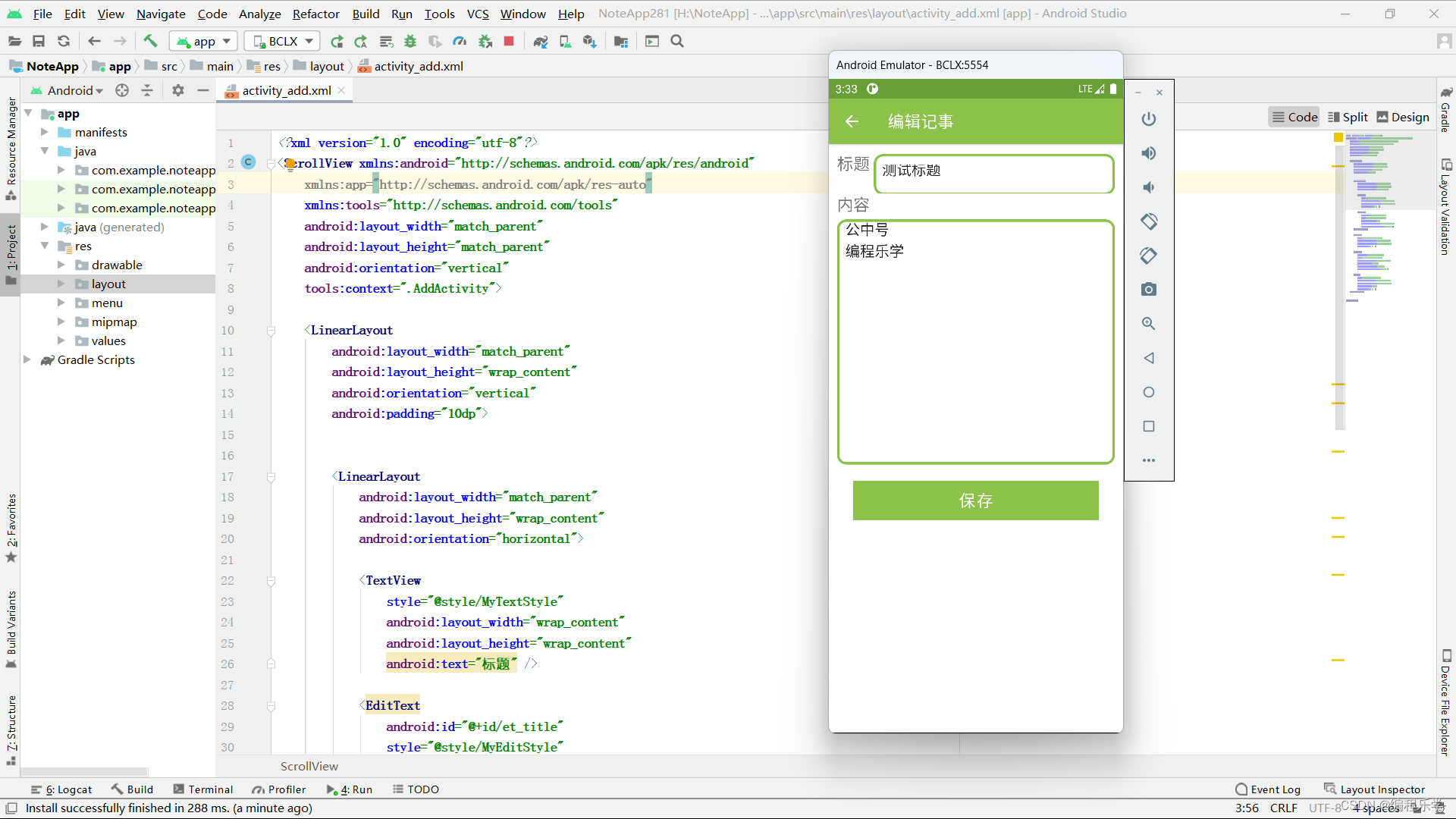
Task: Switch editor to Split view
Action: click(x=1348, y=117)
